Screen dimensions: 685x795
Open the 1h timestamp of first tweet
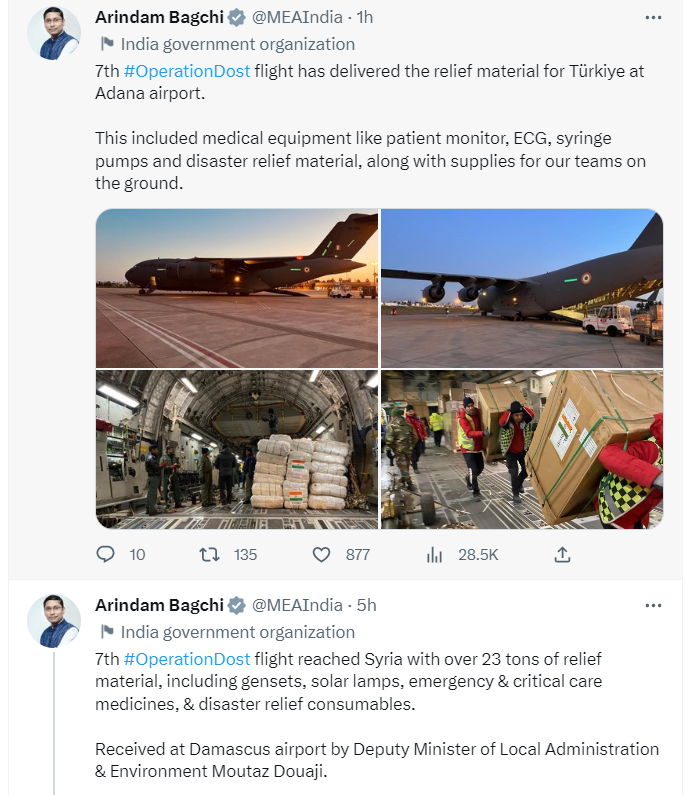point(364,18)
